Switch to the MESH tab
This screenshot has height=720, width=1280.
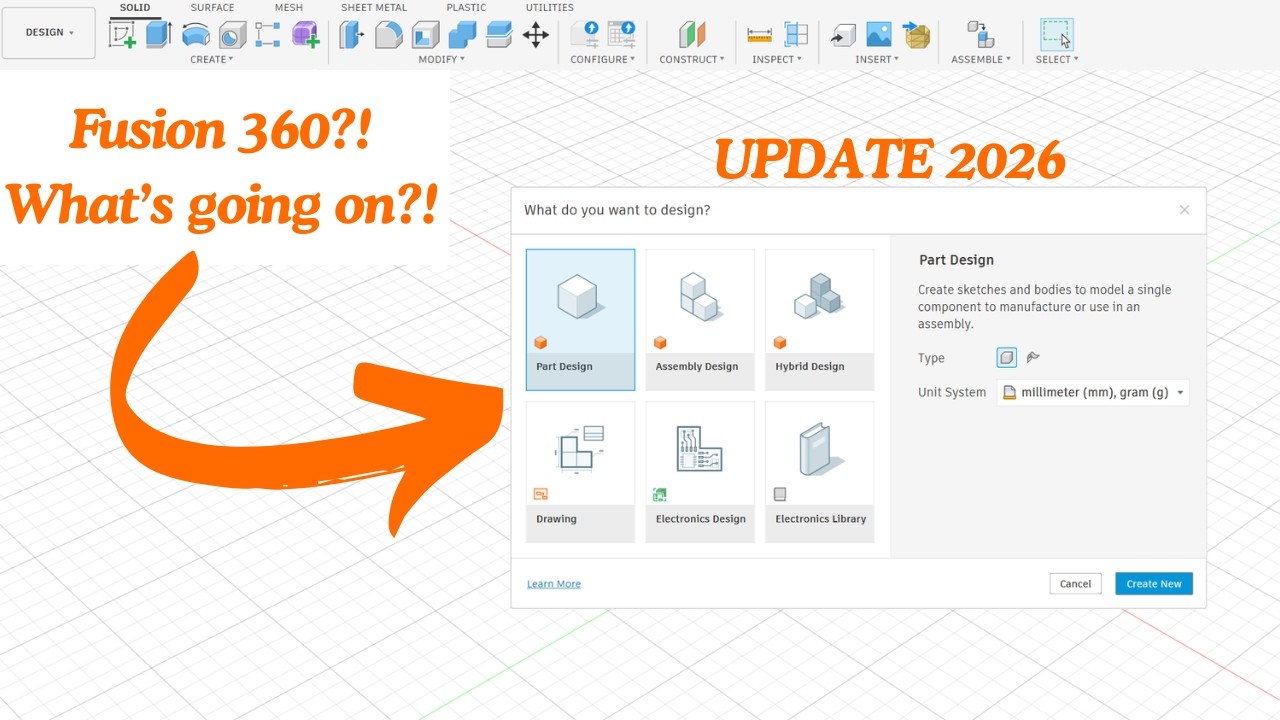pos(288,8)
